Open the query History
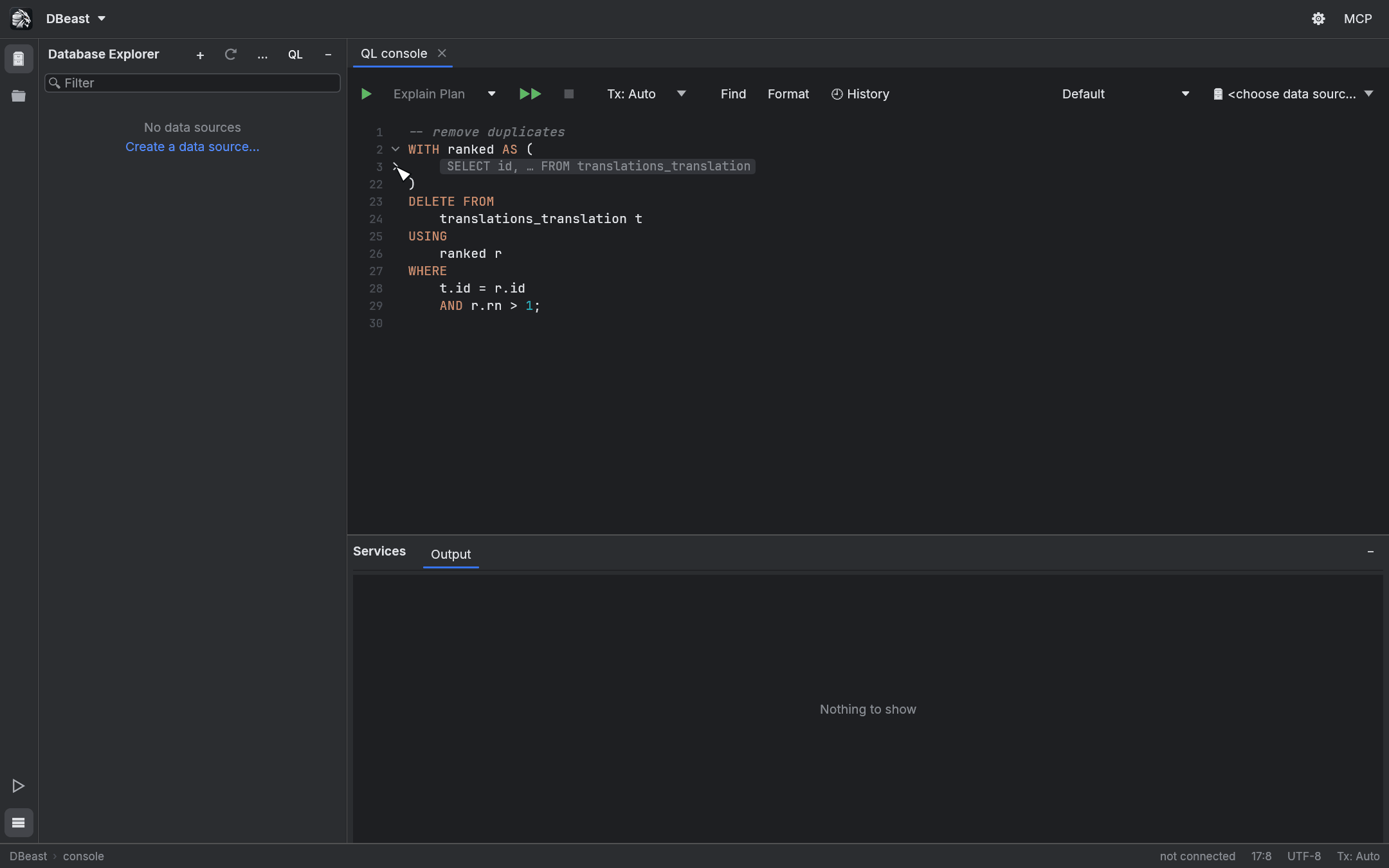Screen dimensions: 1389x868 [x=860, y=94]
